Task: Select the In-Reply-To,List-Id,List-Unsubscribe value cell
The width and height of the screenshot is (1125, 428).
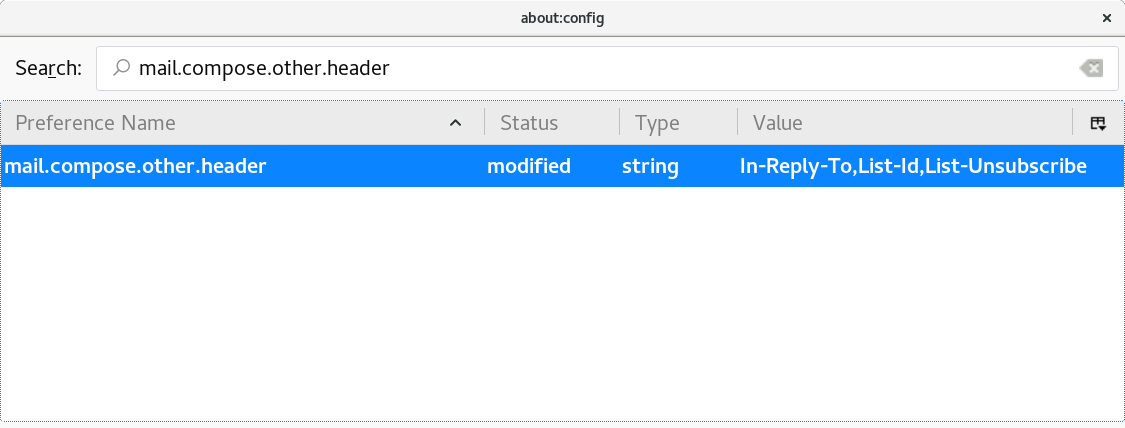Action: click(913, 166)
